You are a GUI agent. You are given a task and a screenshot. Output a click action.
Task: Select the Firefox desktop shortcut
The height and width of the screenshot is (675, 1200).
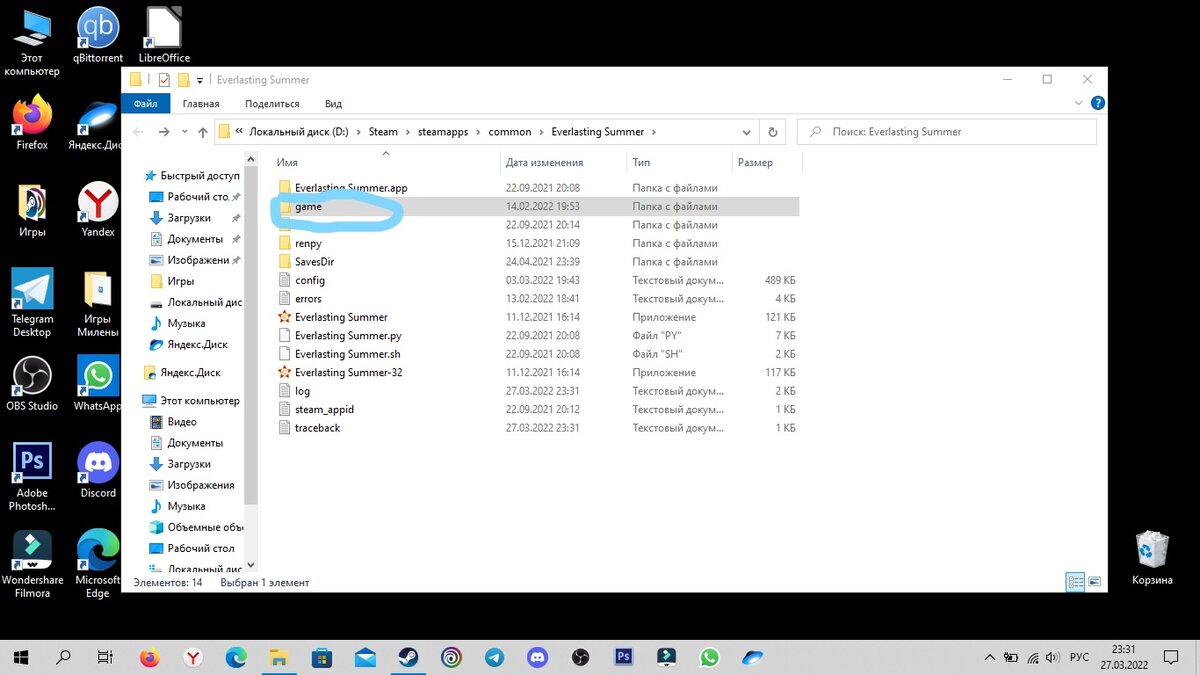[x=32, y=122]
